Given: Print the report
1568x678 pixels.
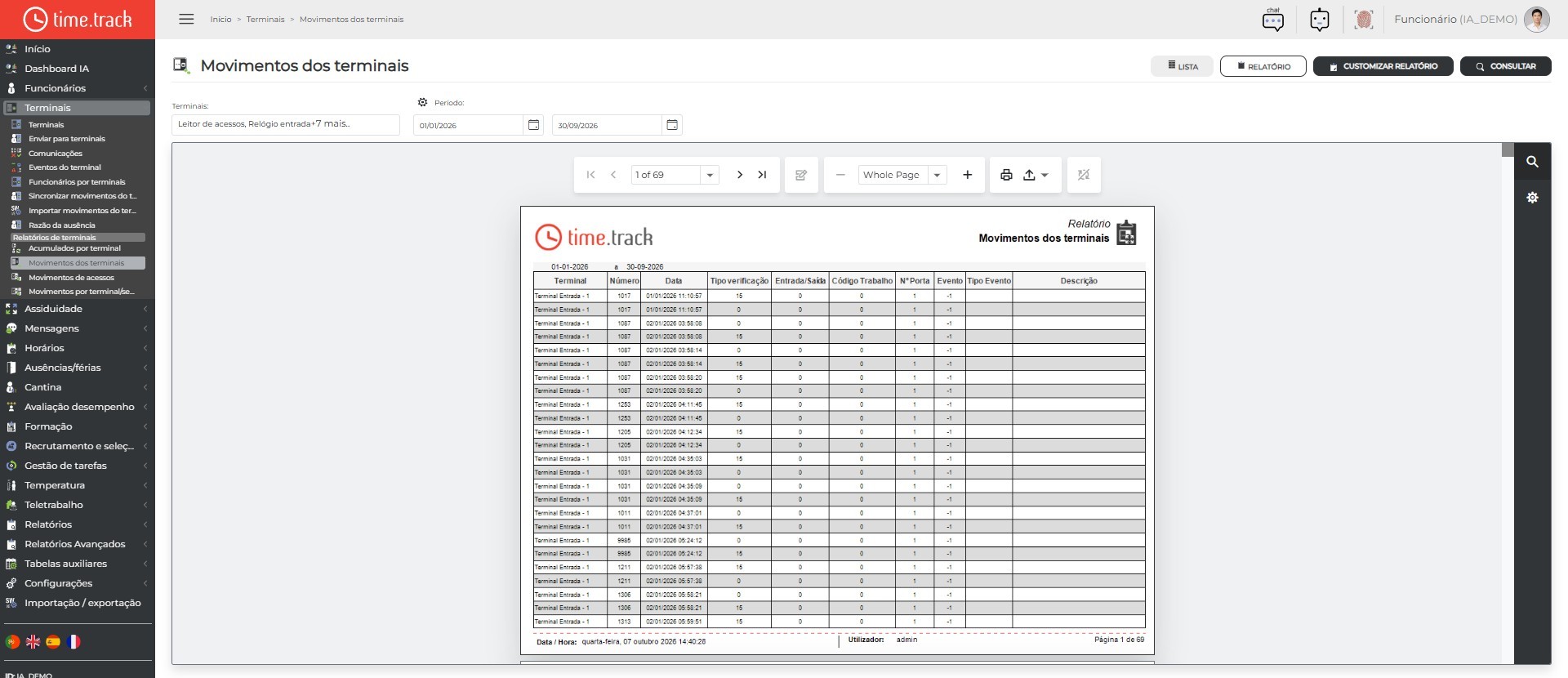Looking at the screenshot, I should [x=1006, y=175].
